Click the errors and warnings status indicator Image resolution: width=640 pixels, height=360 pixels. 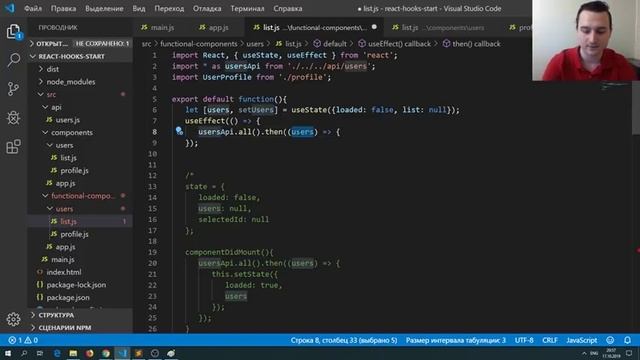pos(23,340)
